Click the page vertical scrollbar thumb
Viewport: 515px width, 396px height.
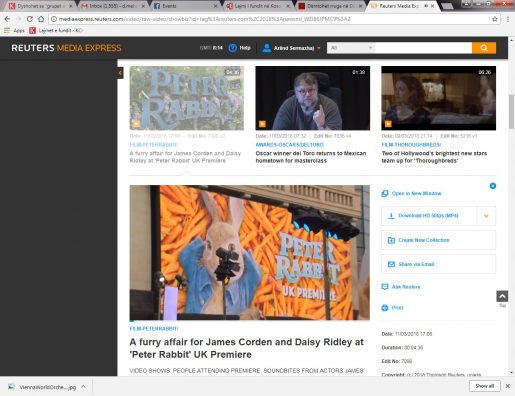point(511,112)
